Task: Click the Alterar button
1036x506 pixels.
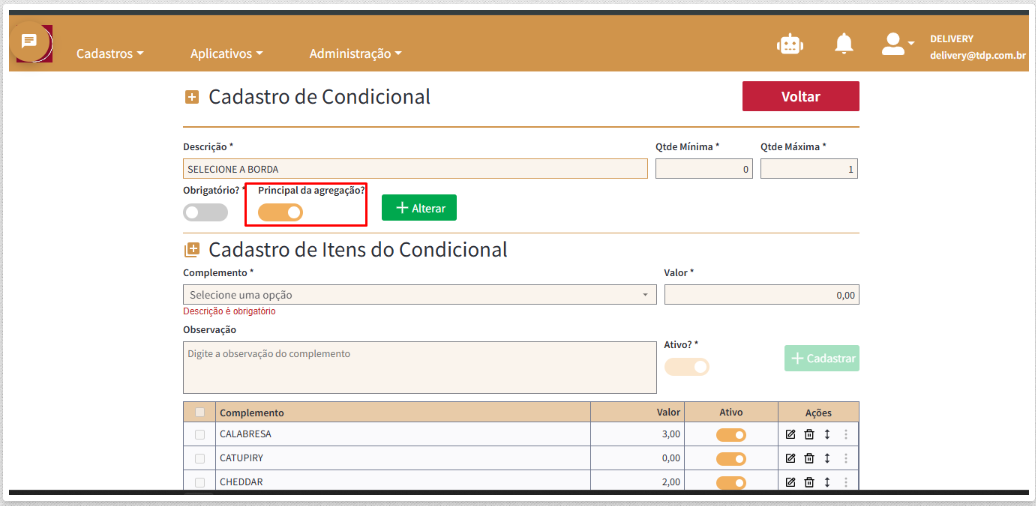Action: [419, 208]
